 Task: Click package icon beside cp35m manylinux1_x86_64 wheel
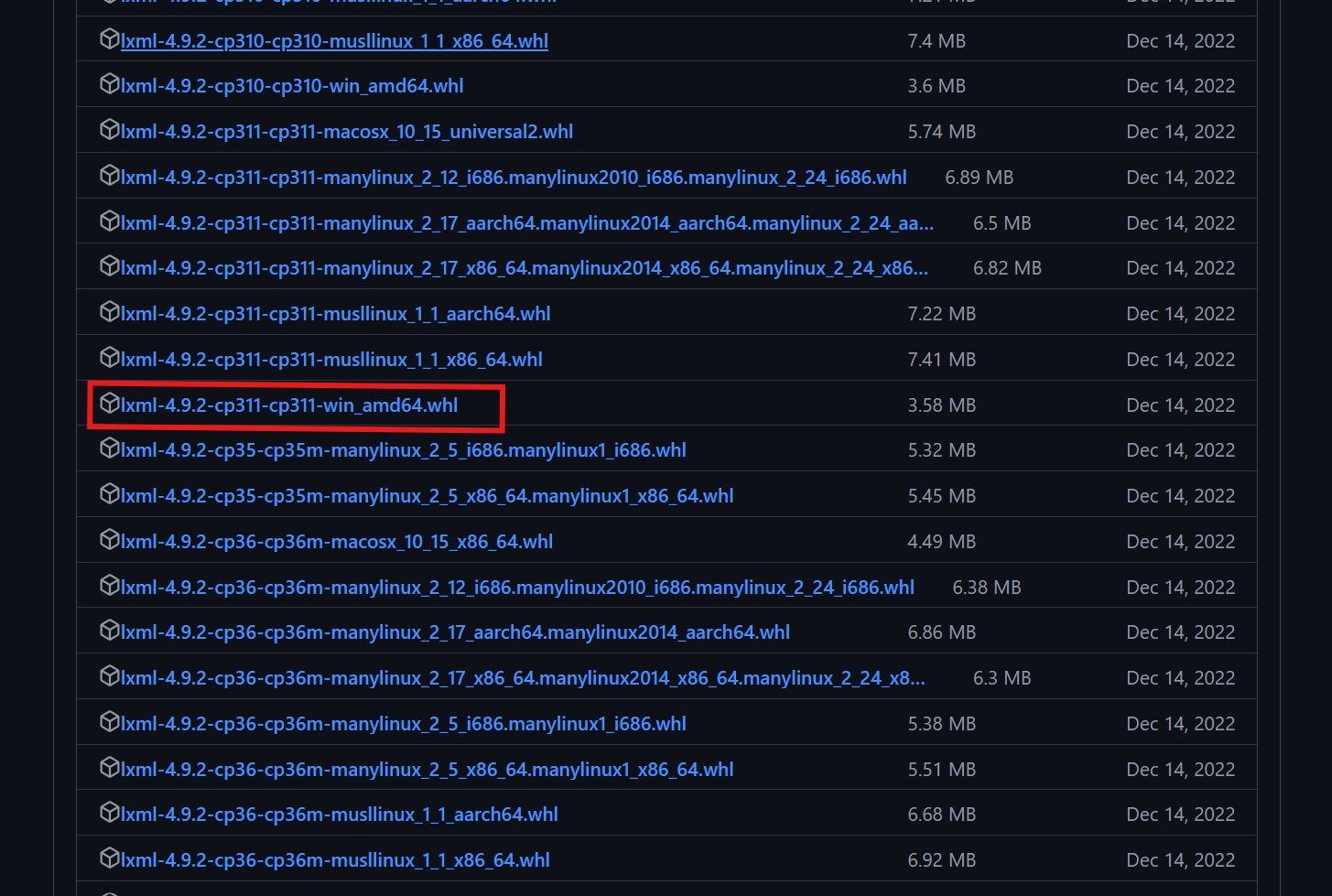109,494
